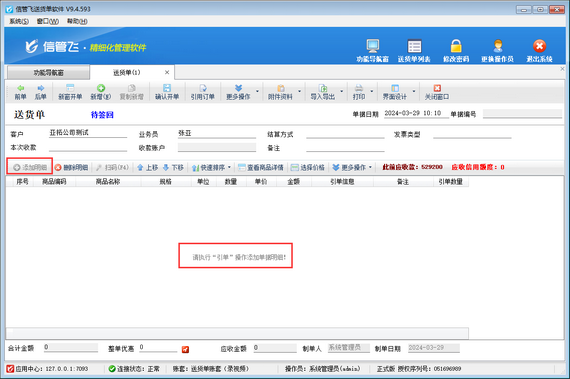
Task: Click the red icon beside 整单优惠
Action: click(x=185, y=349)
